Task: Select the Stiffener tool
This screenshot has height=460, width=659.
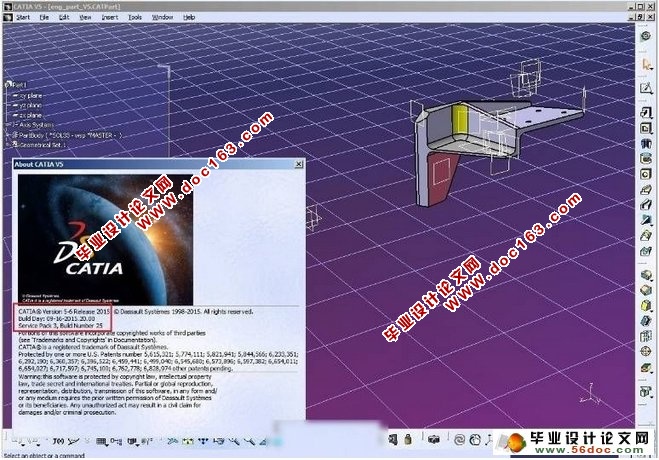Action: coord(646,220)
